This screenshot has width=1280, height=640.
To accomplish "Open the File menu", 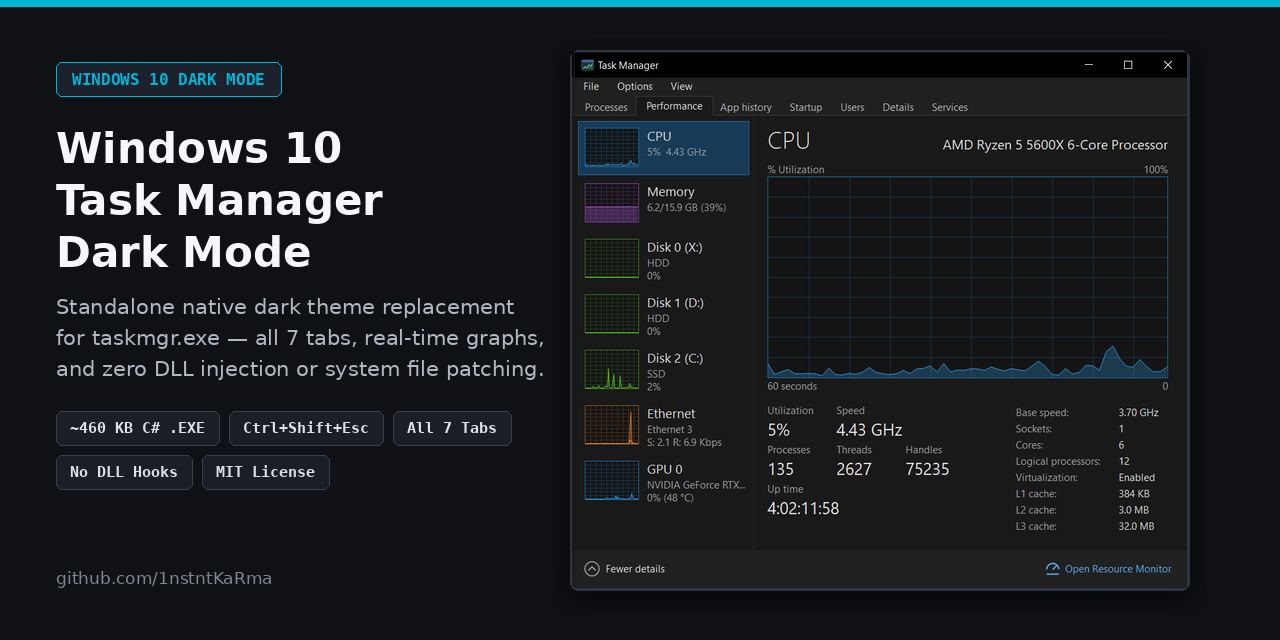I will [x=591, y=86].
